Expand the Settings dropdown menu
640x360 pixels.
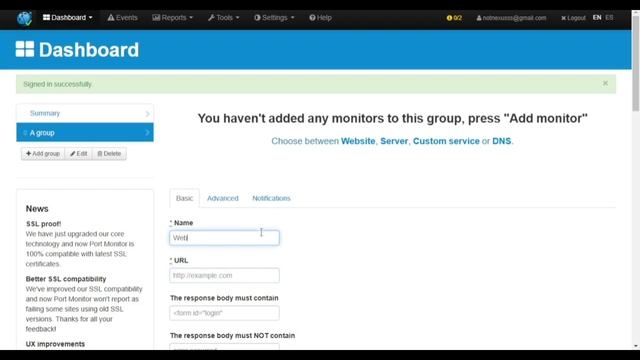click(x=274, y=18)
